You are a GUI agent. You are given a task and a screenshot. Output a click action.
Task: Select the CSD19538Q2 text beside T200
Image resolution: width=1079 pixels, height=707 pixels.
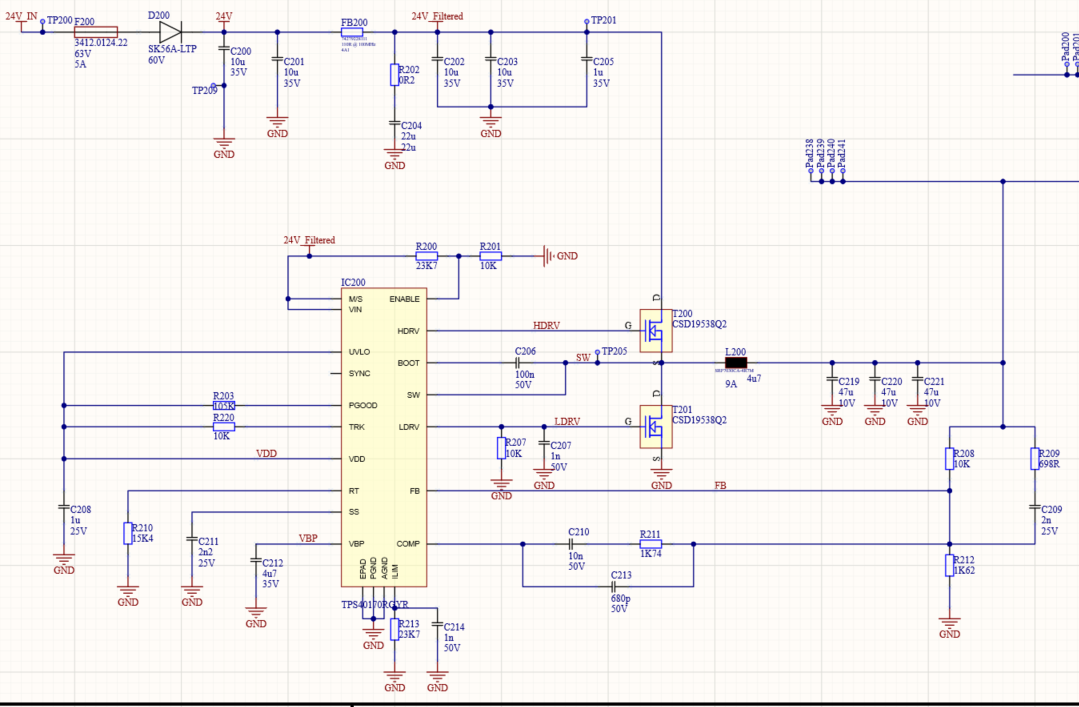(699, 324)
